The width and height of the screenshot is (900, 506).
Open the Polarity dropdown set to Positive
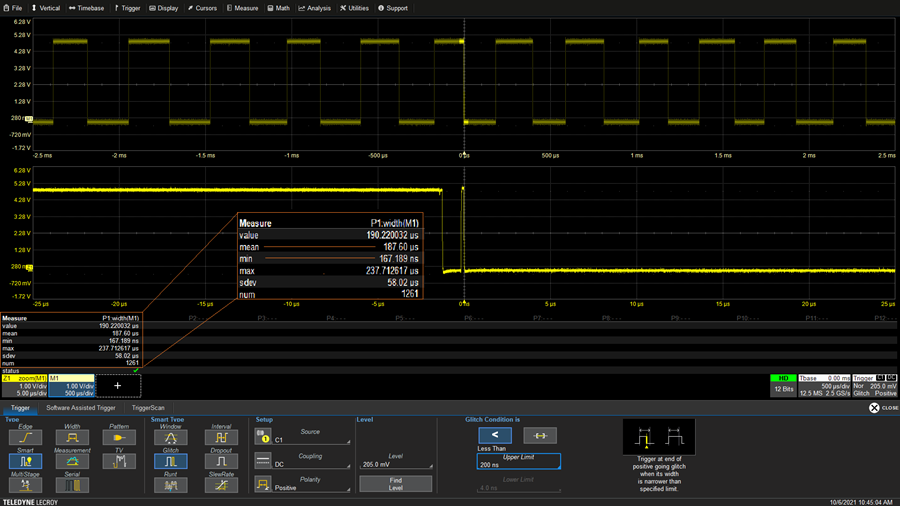coord(313,484)
